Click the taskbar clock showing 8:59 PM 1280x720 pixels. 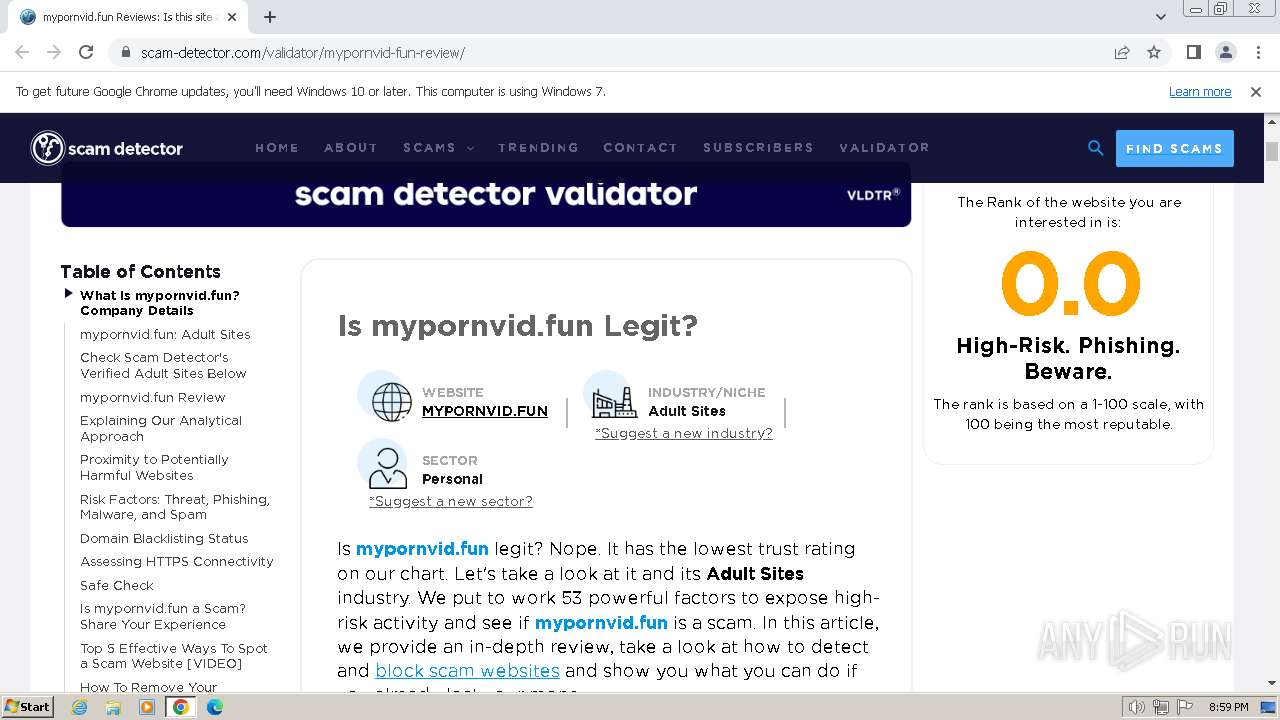click(1228, 707)
